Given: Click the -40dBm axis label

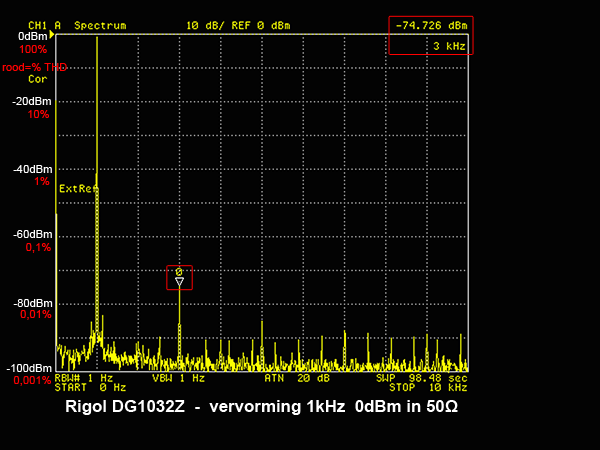Looking at the screenshot, I should coord(32,169).
